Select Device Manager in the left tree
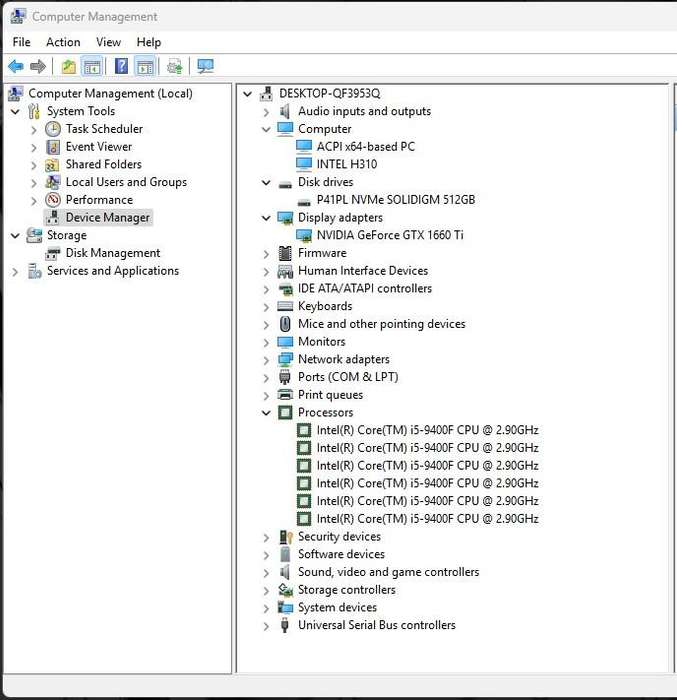 coord(108,217)
